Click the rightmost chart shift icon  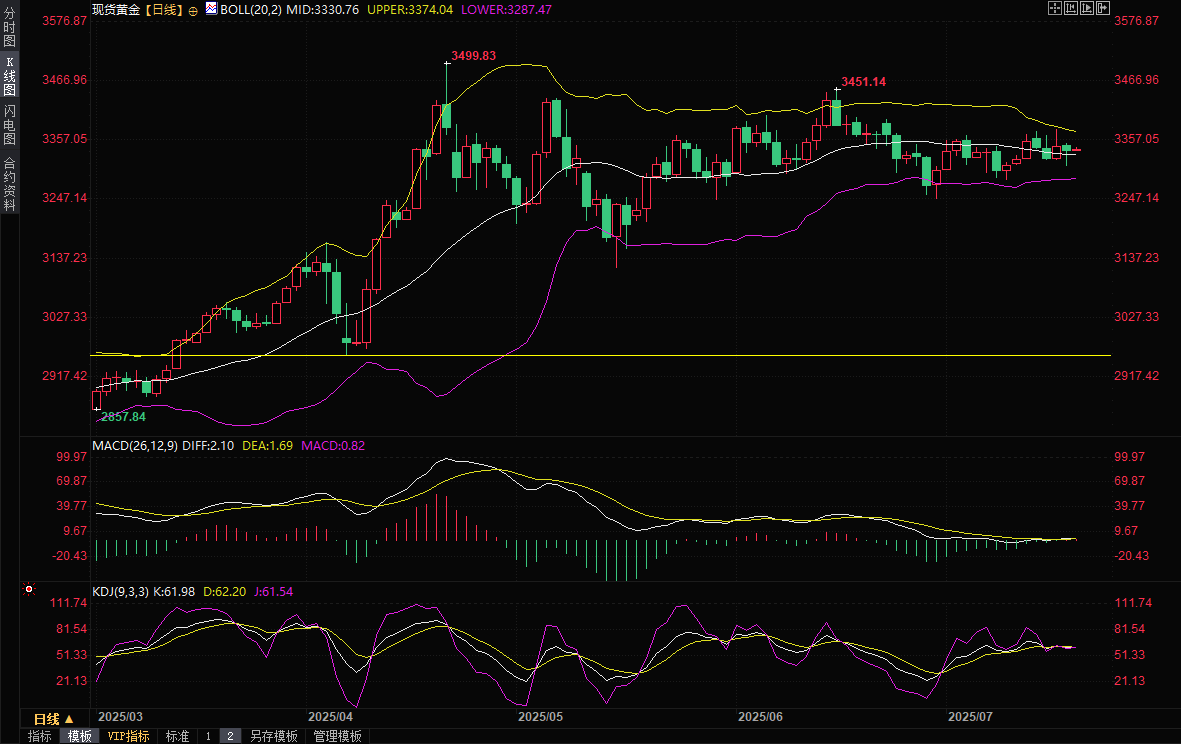(x=1105, y=8)
